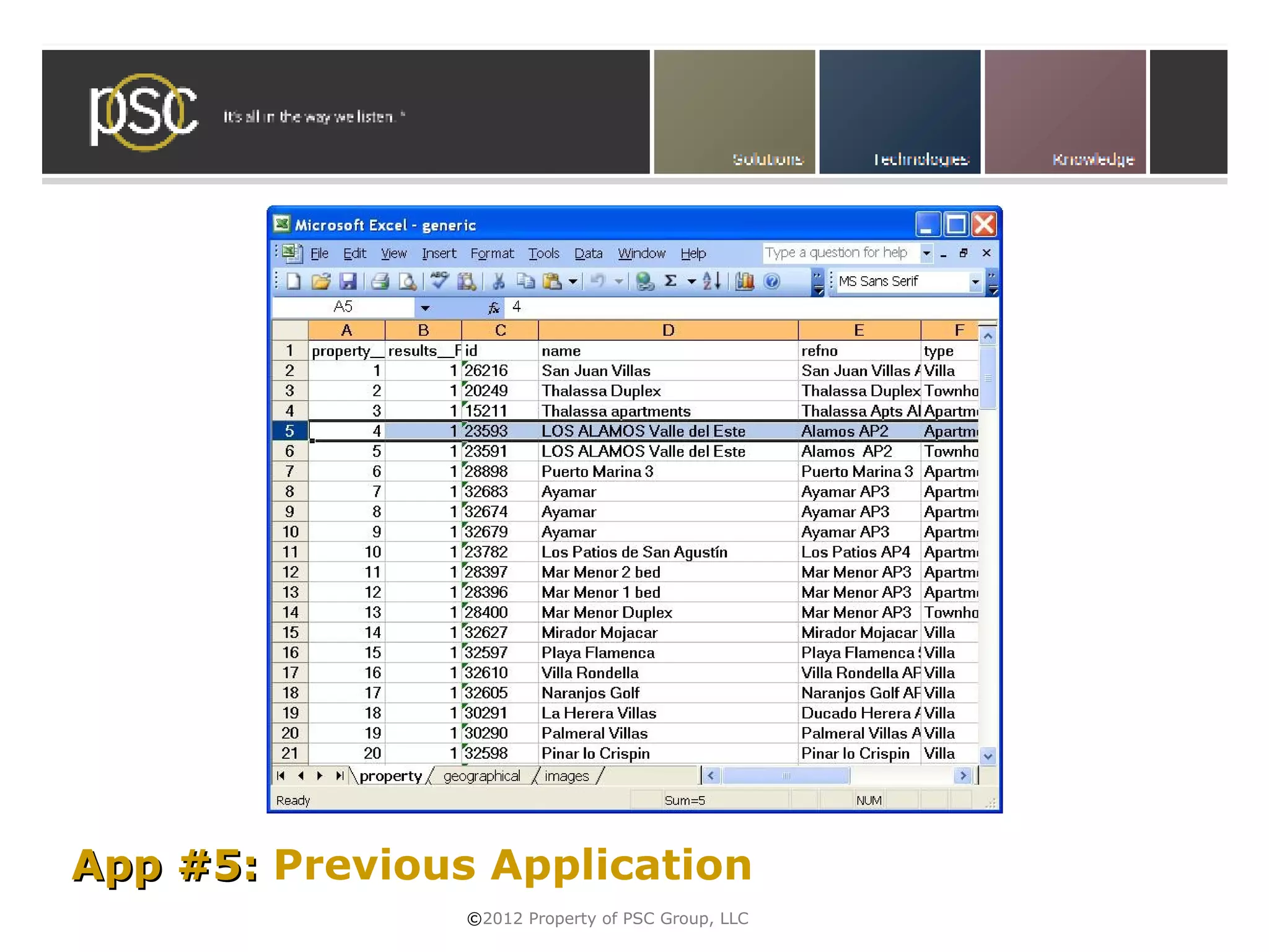Open the Help menu

(693, 253)
